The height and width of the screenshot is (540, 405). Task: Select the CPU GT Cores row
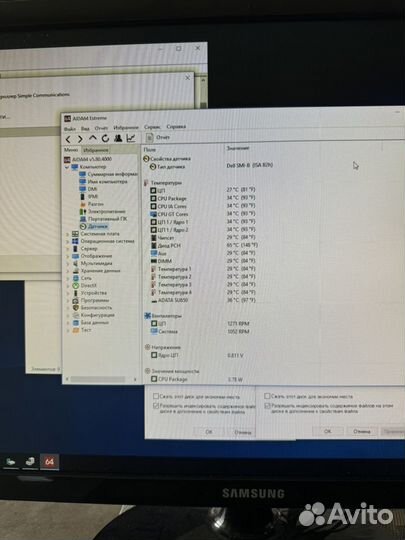[203, 214]
